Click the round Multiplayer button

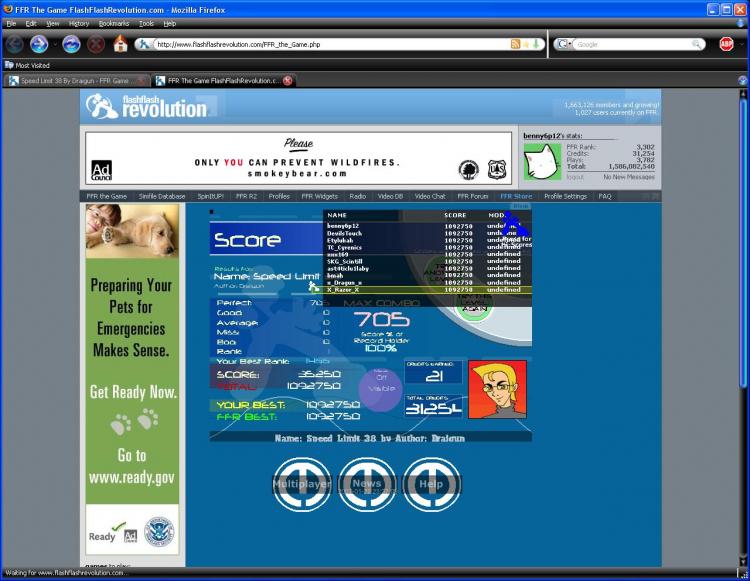click(301, 484)
